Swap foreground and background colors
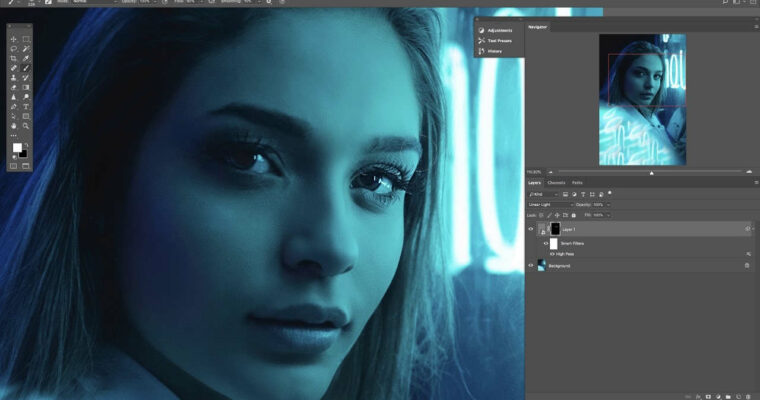Screen dimensions: 760x400 pos(26,144)
